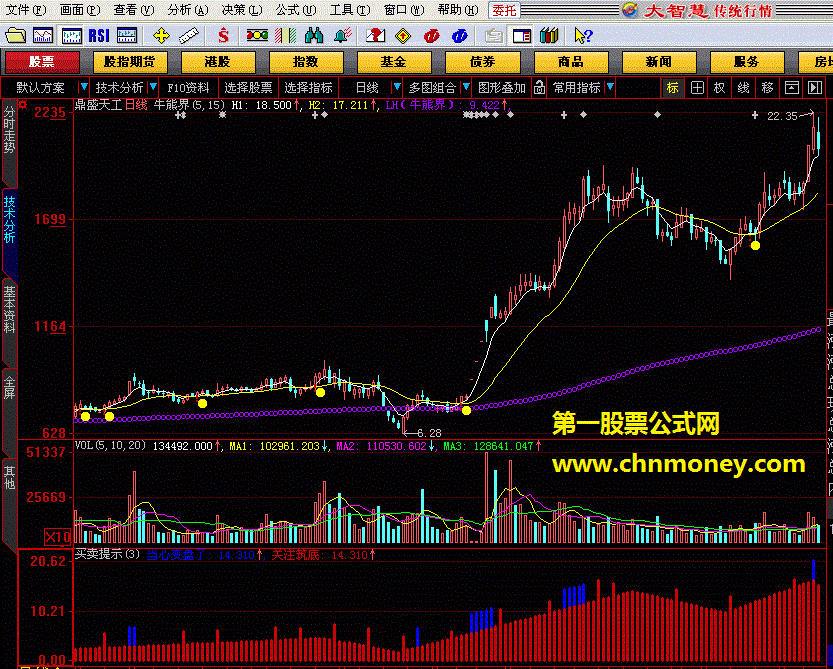
Task: Open the 查看(V) menu
Action: point(134,10)
